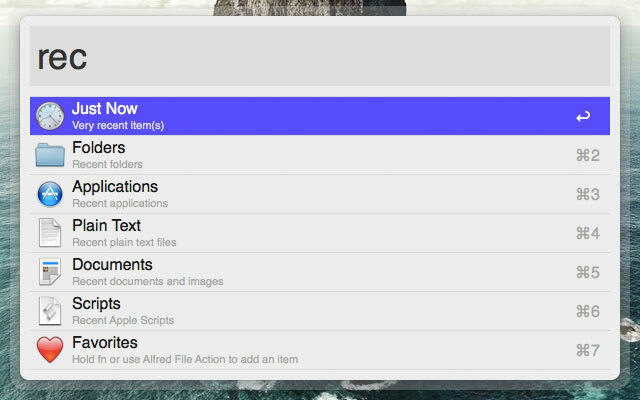Click the Scripts scroll icon
Image resolution: width=640 pixels, height=400 pixels.
tap(50, 311)
